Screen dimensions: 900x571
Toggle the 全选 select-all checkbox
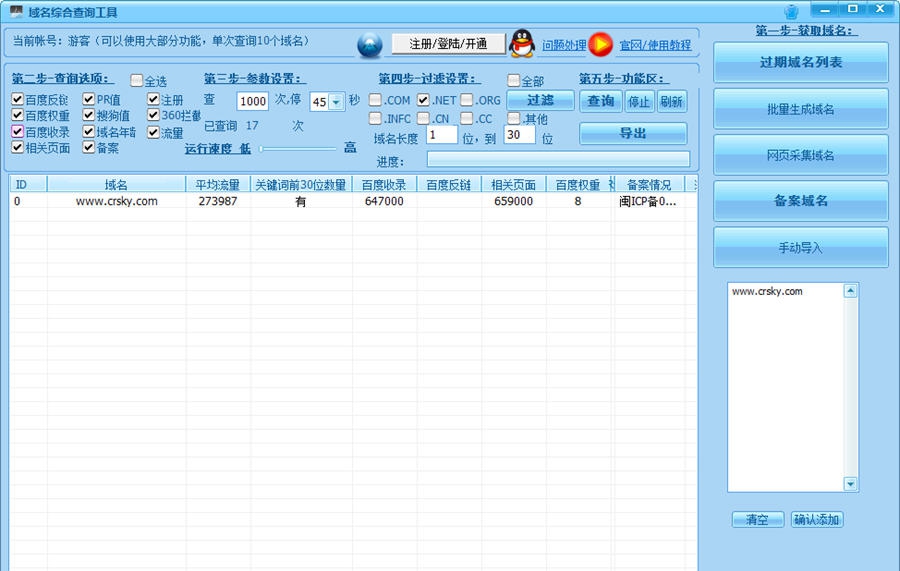tap(137, 81)
